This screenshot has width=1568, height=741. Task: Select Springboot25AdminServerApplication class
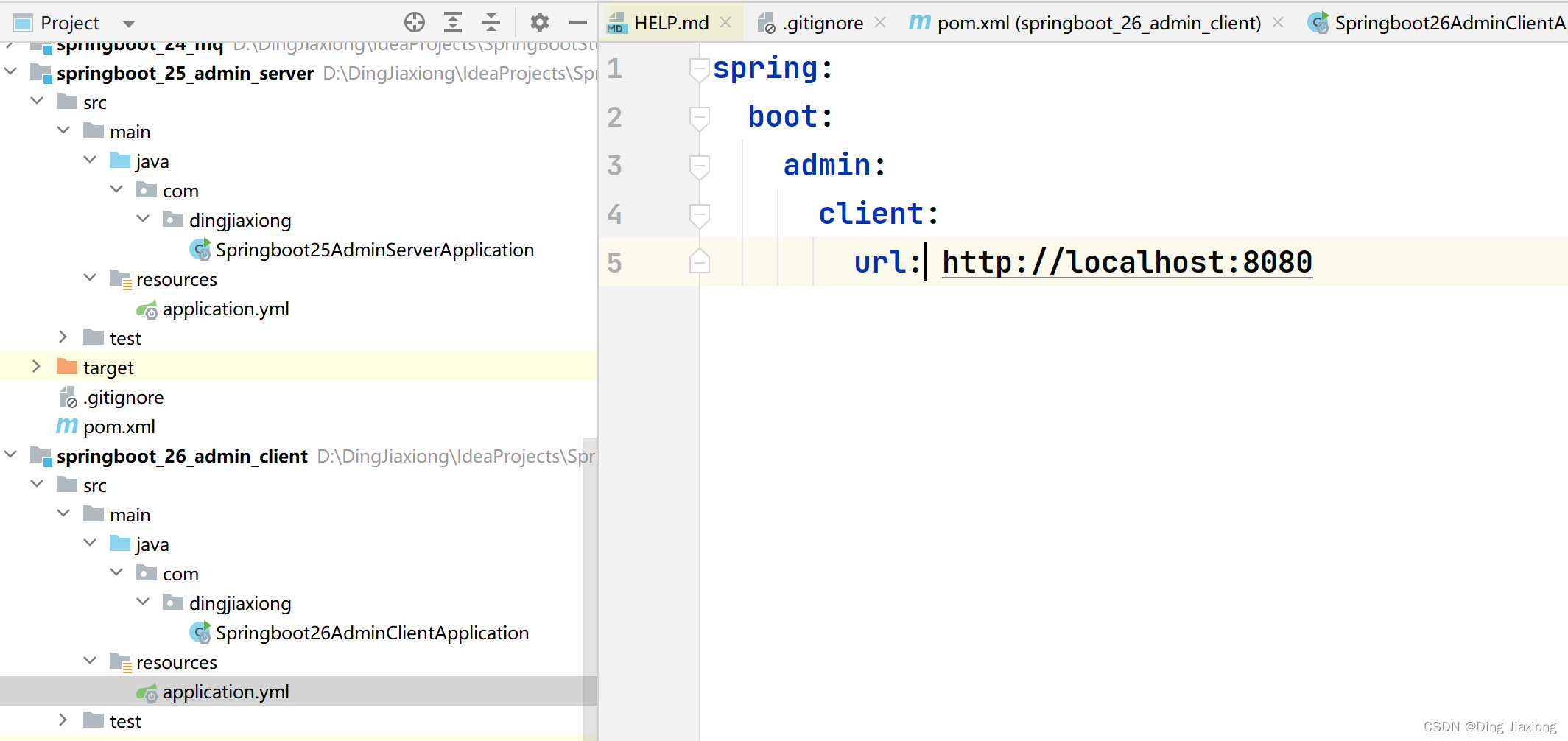point(375,250)
